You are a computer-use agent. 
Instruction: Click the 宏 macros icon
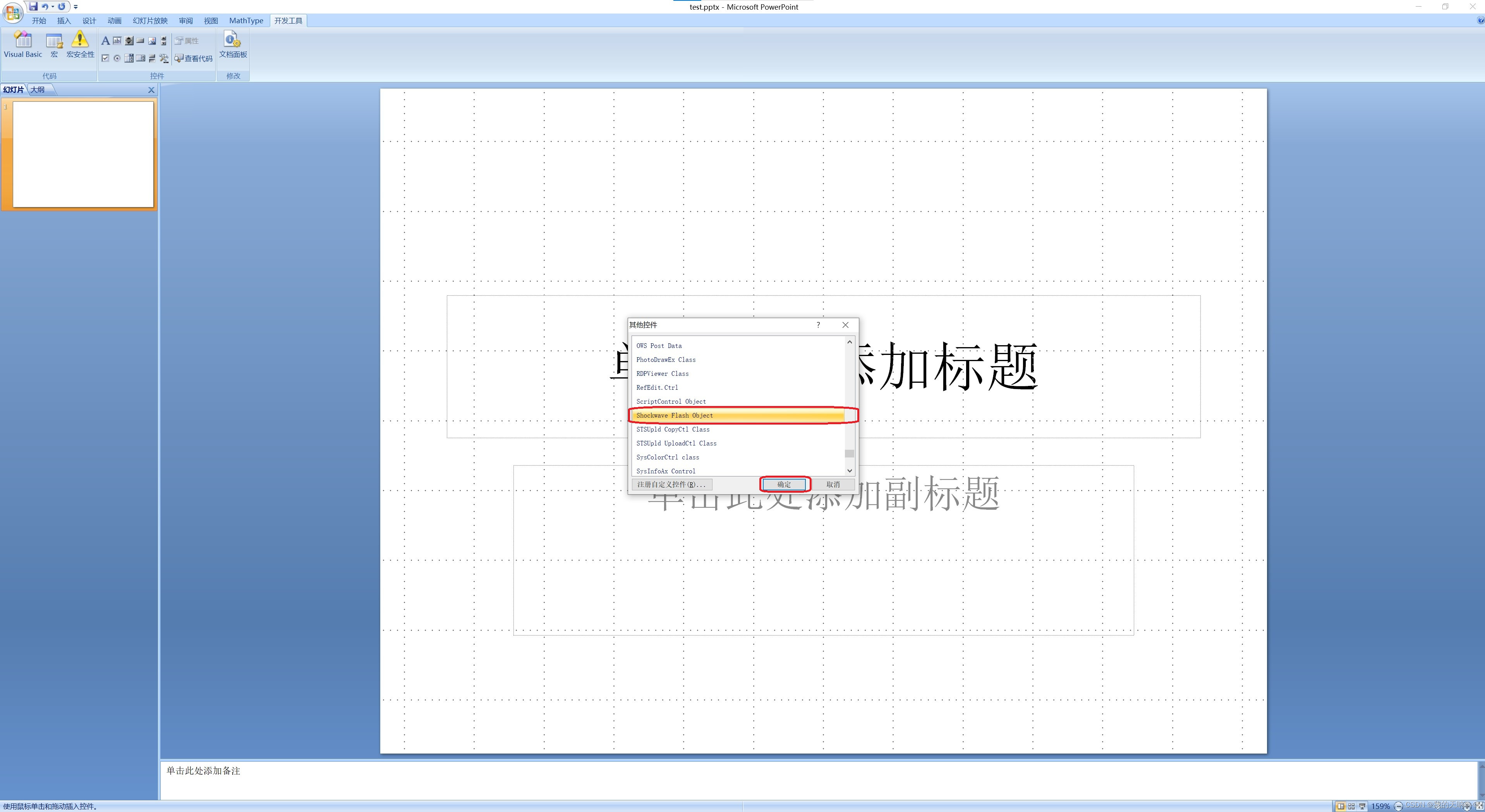click(x=54, y=45)
